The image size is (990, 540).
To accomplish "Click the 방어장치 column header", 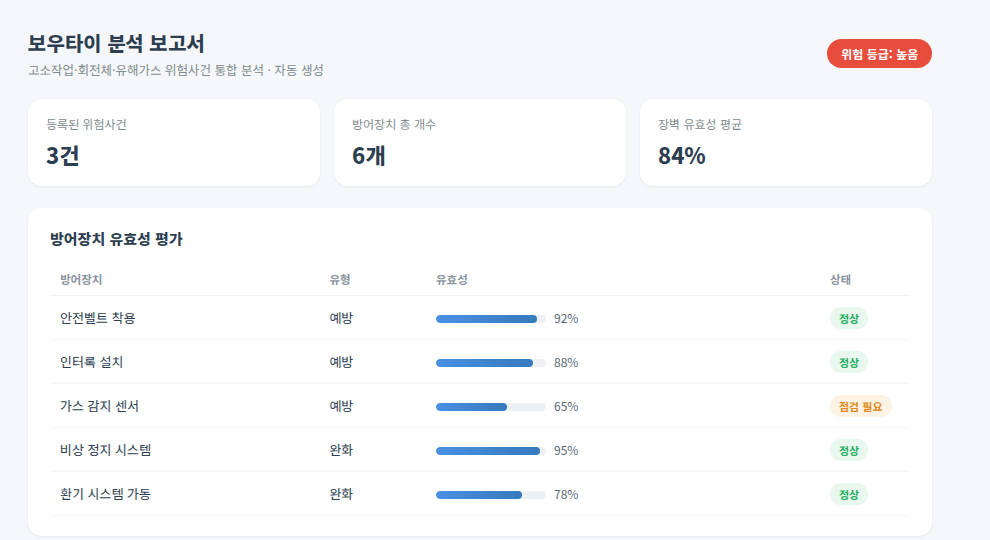I will tap(81, 280).
